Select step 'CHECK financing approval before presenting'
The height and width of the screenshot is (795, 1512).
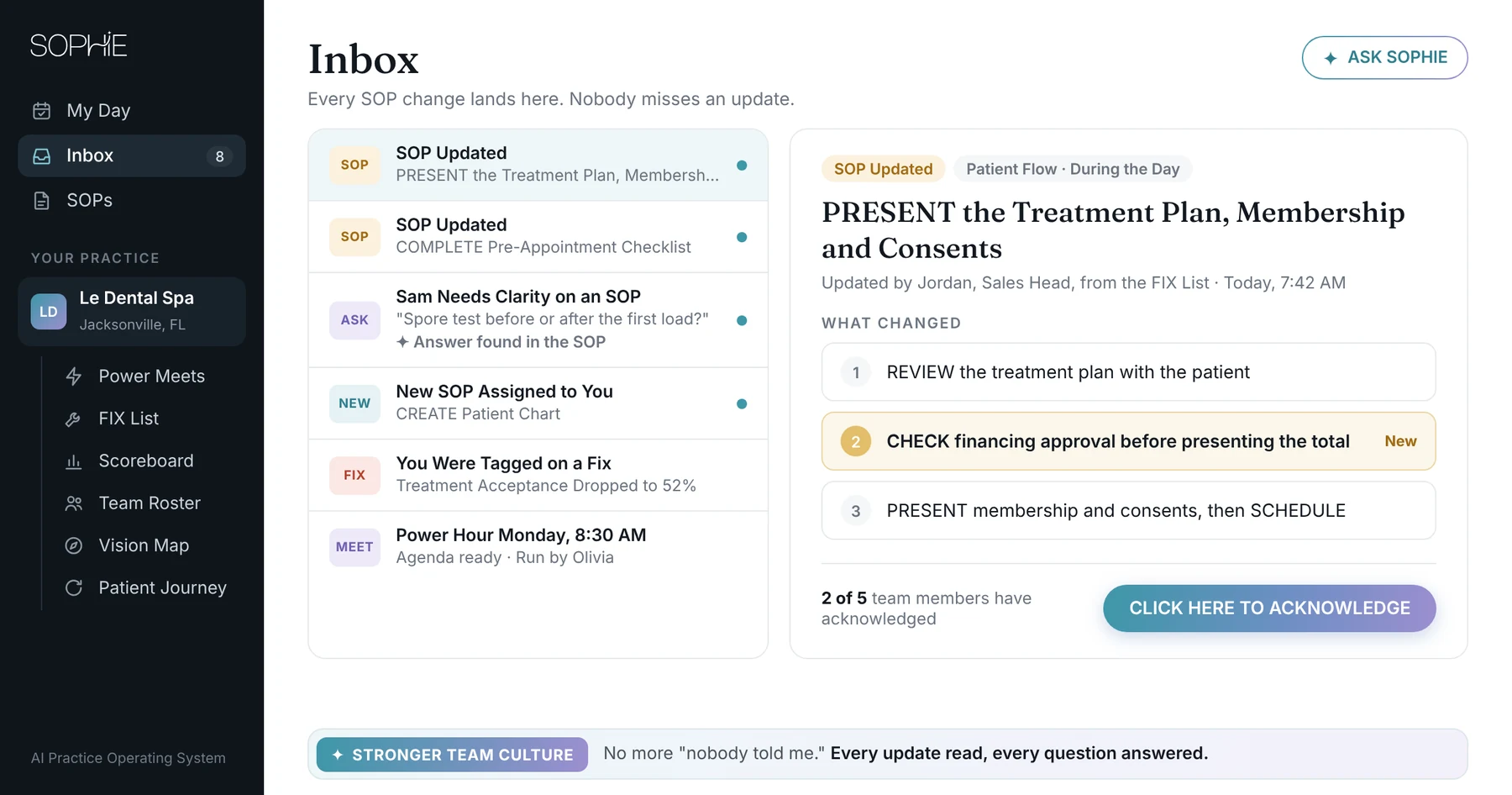pos(1128,441)
